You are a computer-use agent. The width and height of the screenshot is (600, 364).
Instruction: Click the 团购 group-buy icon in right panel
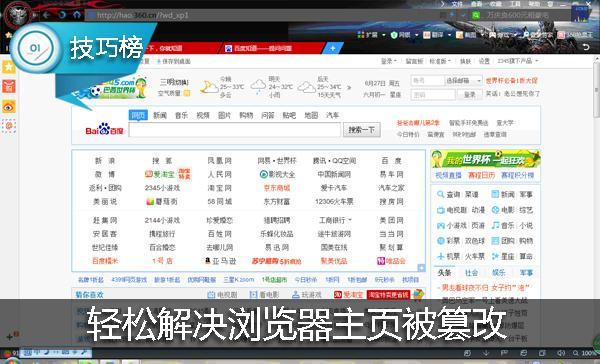pyautogui.click(x=495, y=241)
